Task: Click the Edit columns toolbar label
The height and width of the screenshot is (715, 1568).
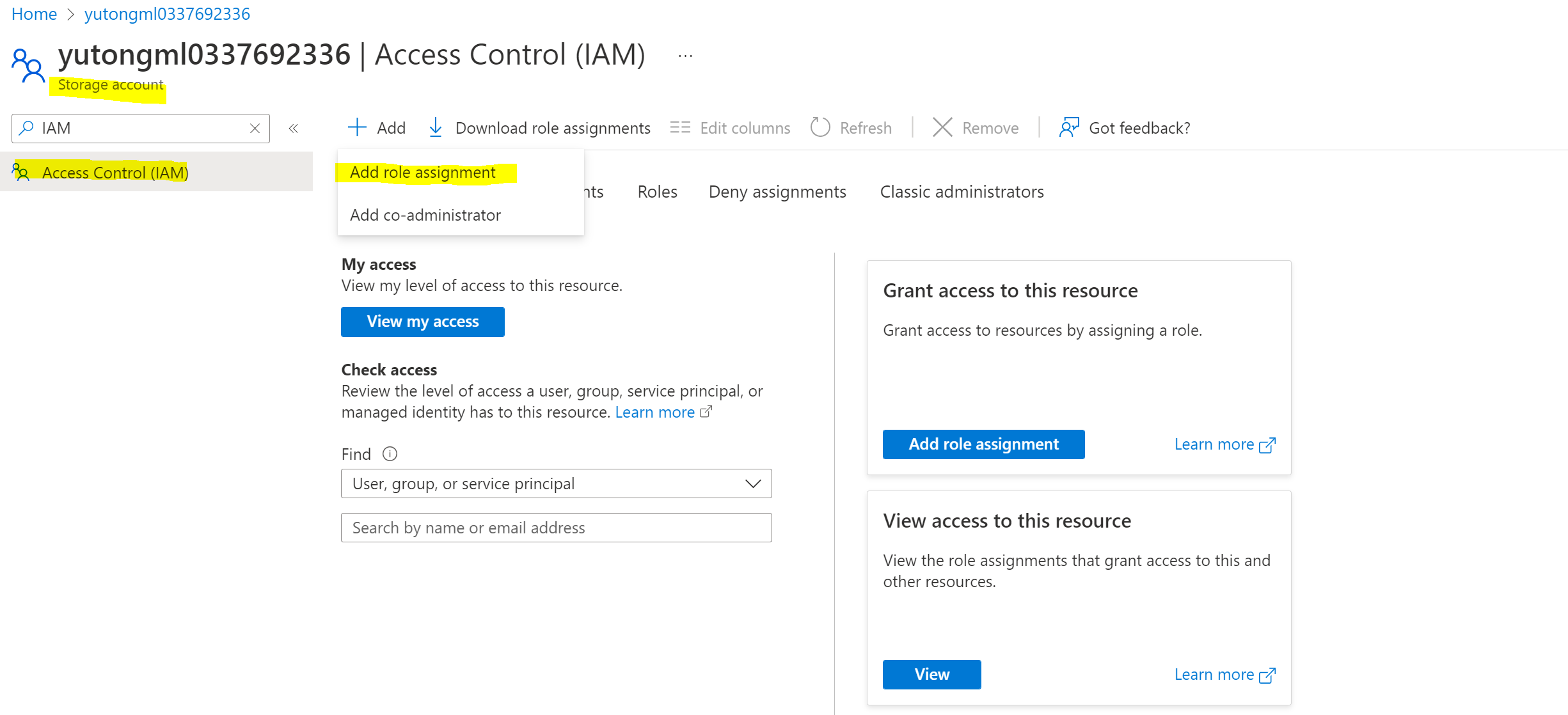Action: [745, 128]
